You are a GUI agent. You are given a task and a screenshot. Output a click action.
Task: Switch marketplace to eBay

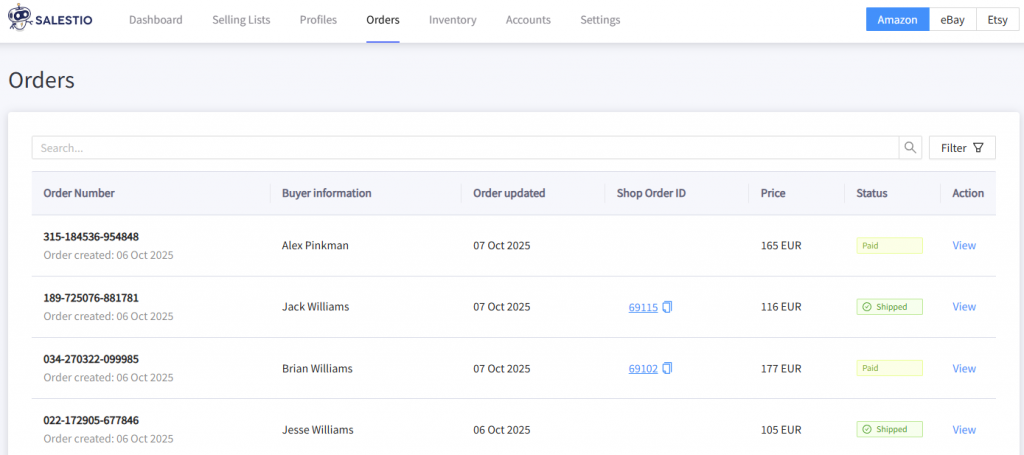click(x=952, y=20)
